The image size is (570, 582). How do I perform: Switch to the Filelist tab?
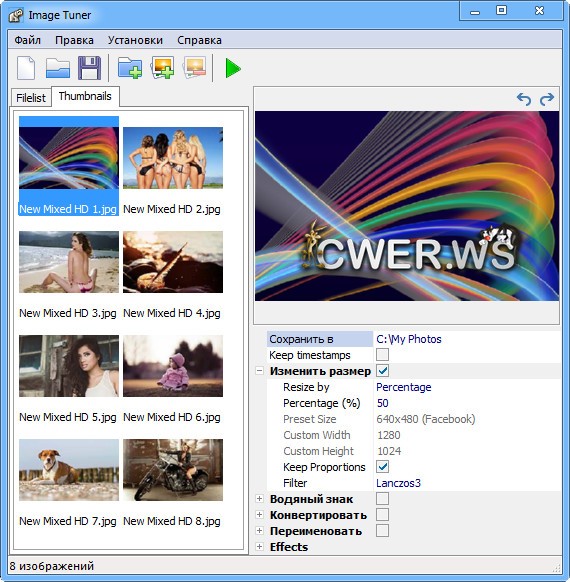(x=31, y=98)
